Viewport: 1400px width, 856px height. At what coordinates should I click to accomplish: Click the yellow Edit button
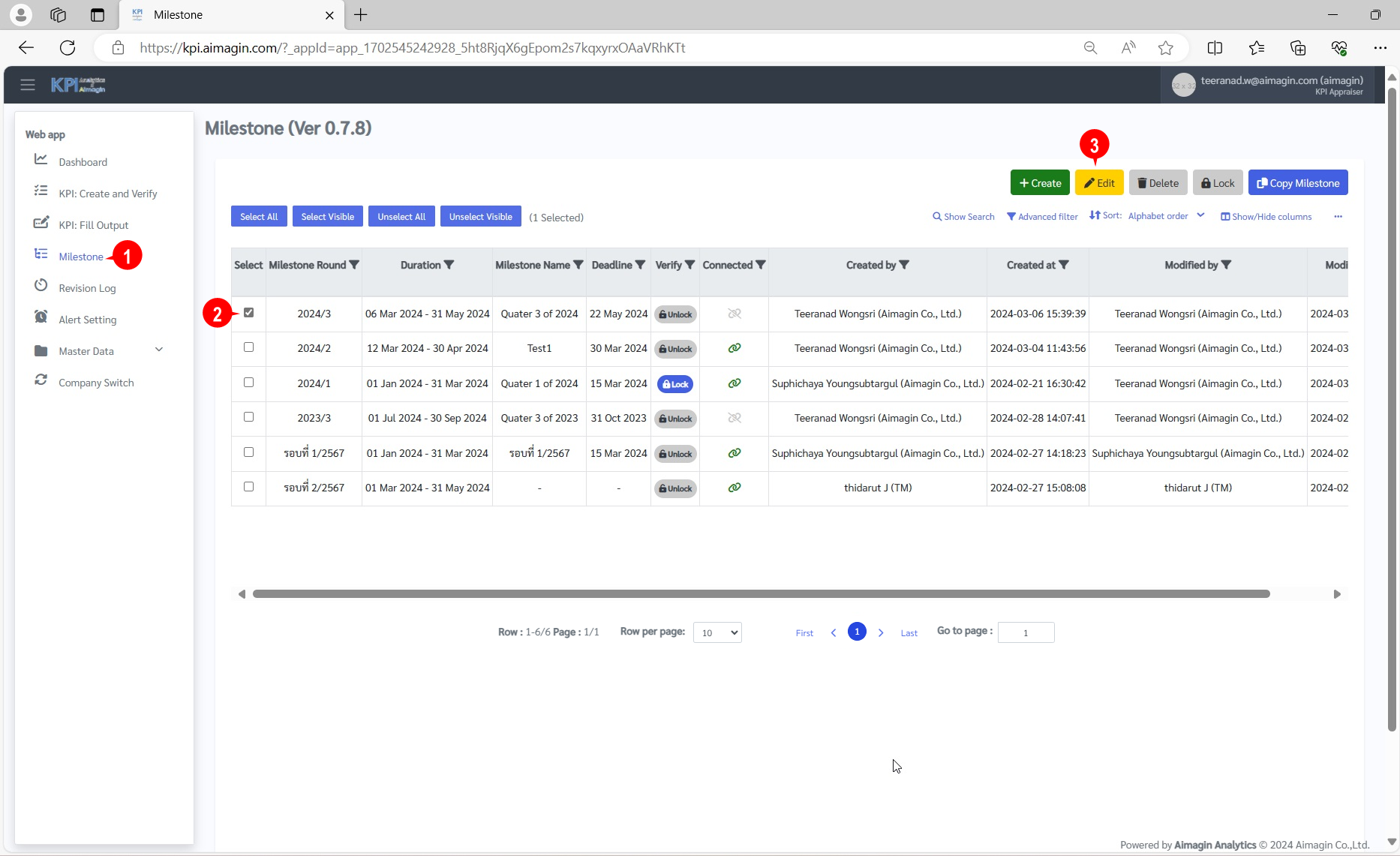click(1099, 183)
